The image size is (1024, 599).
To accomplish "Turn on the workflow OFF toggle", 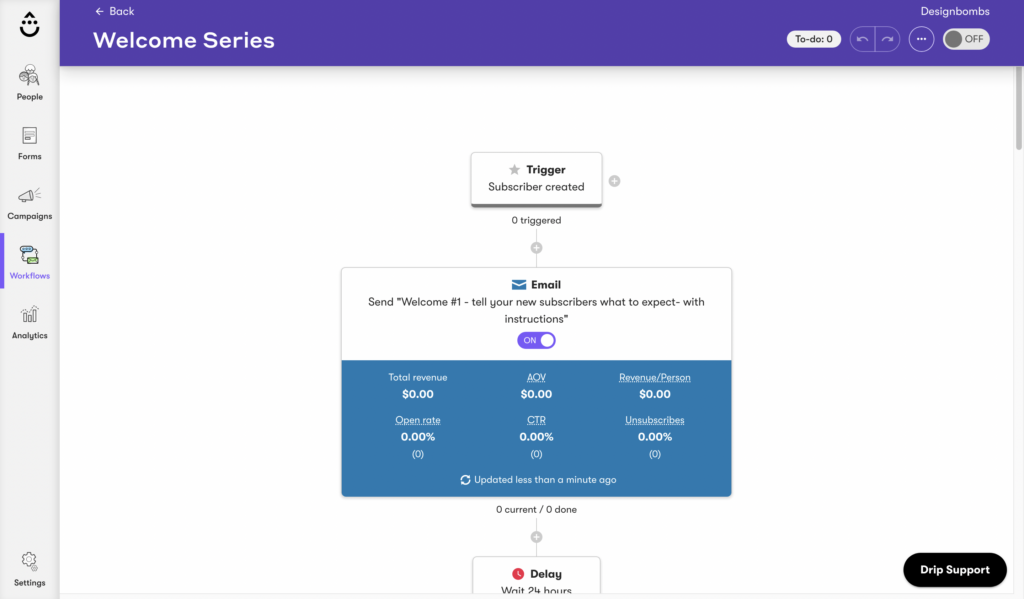I will [966, 39].
